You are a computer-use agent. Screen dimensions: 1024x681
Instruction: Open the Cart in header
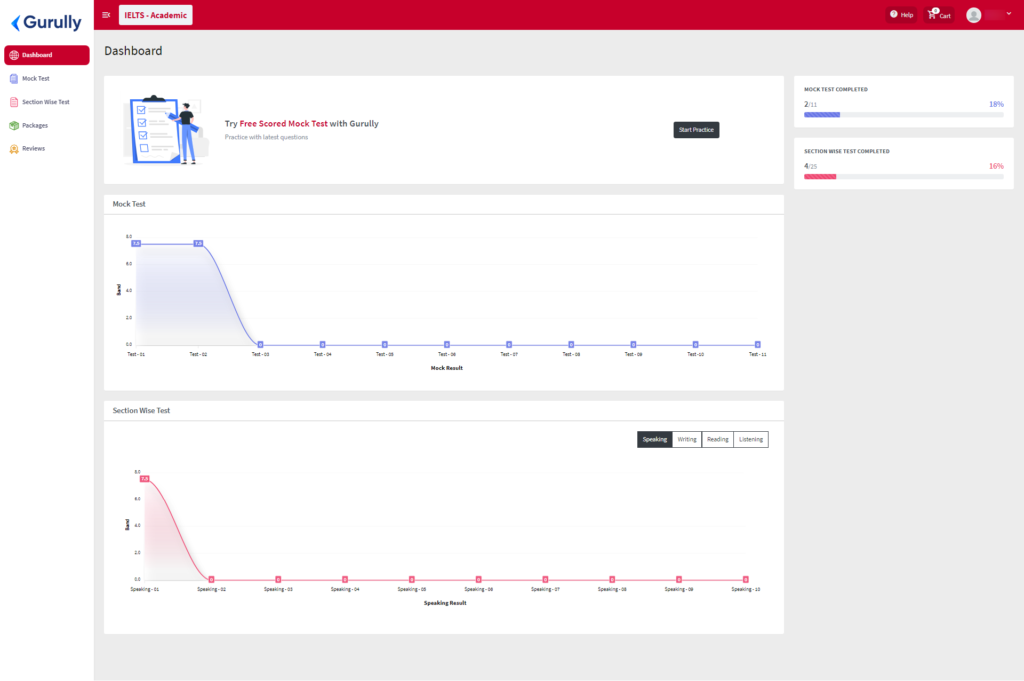(x=939, y=15)
